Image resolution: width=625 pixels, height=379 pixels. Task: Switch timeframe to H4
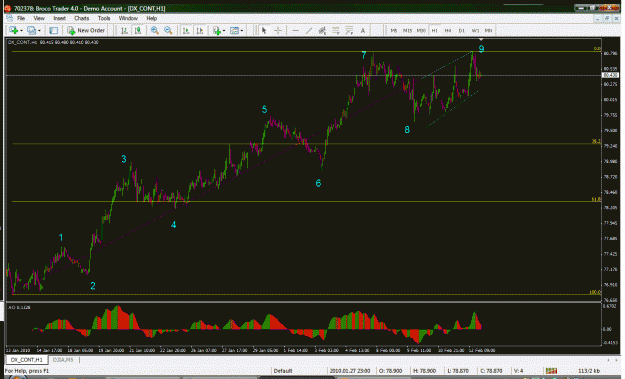448,30
